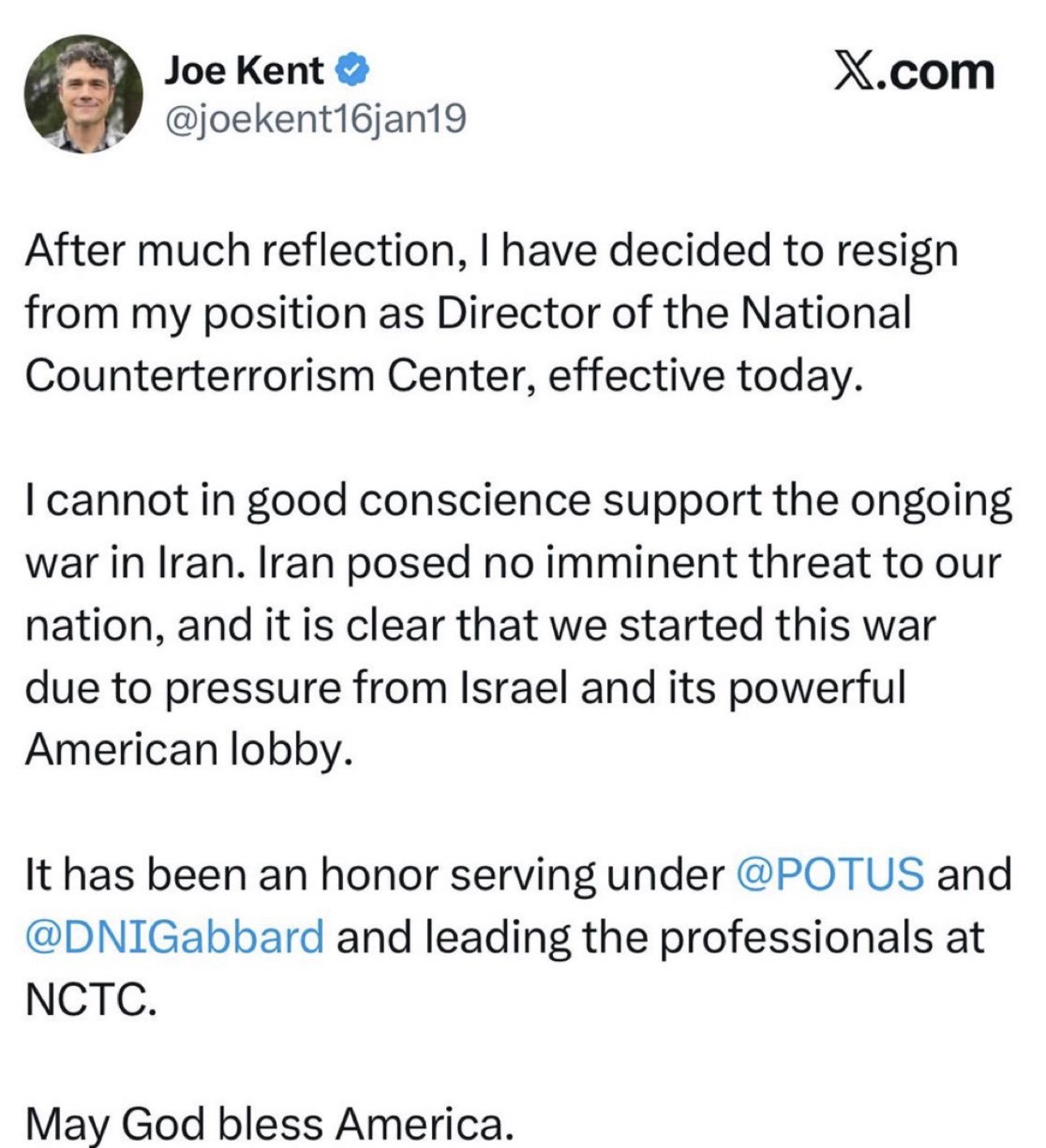Click the line "May God bless America."

(269, 1124)
